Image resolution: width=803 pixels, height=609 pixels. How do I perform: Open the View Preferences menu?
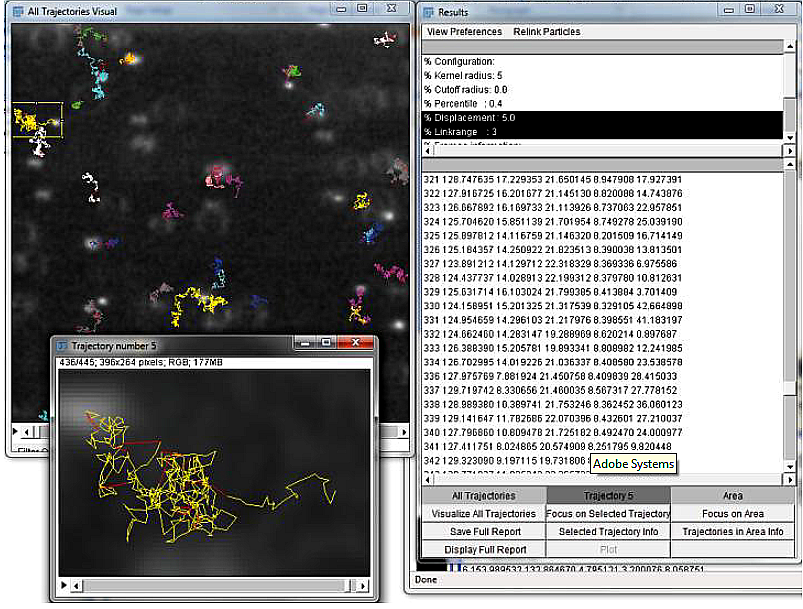point(464,32)
